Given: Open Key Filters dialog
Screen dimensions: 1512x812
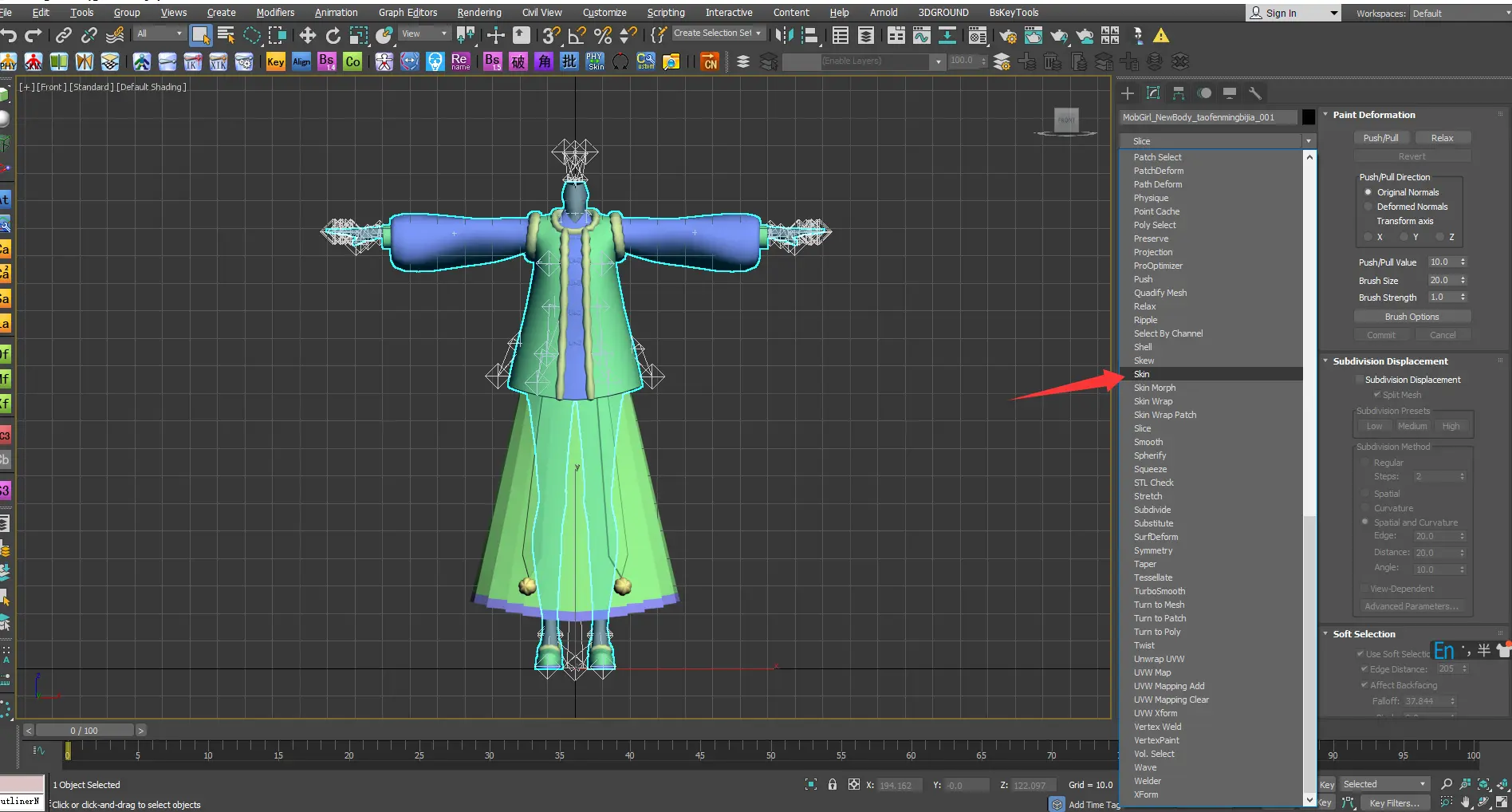Looking at the screenshot, I should [x=1394, y=803].
